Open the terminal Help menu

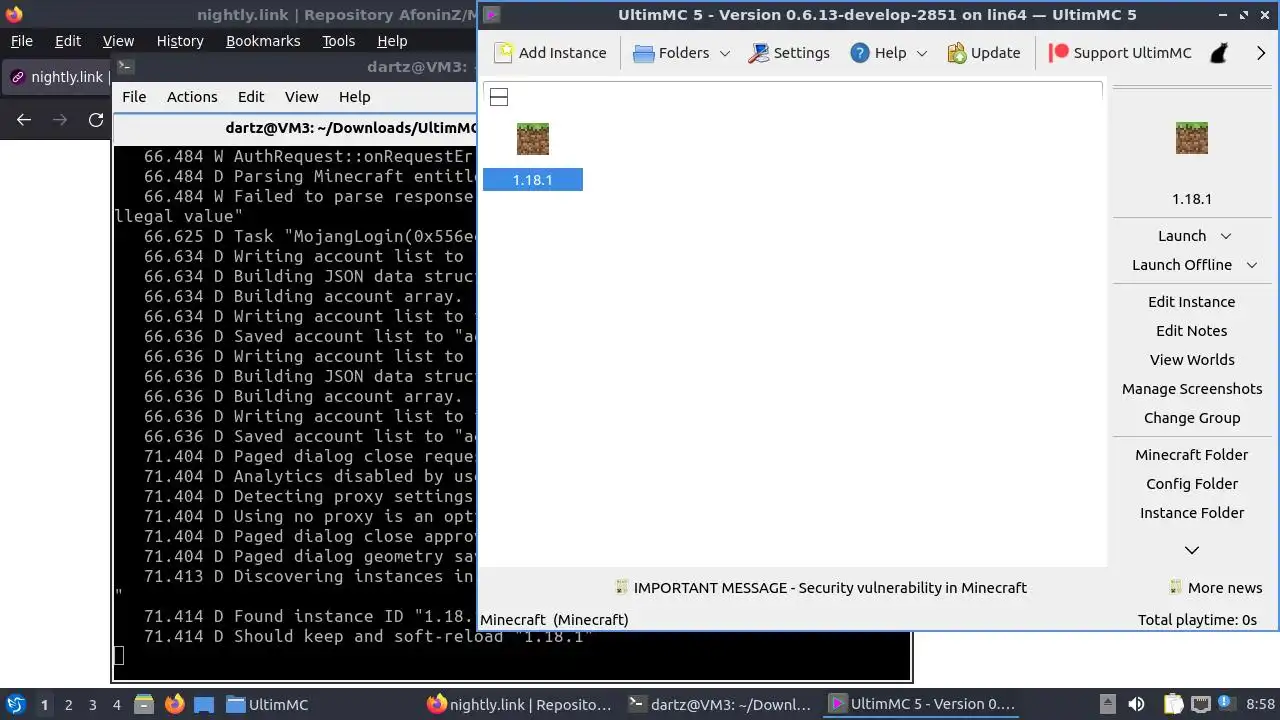tap(354, 97)
